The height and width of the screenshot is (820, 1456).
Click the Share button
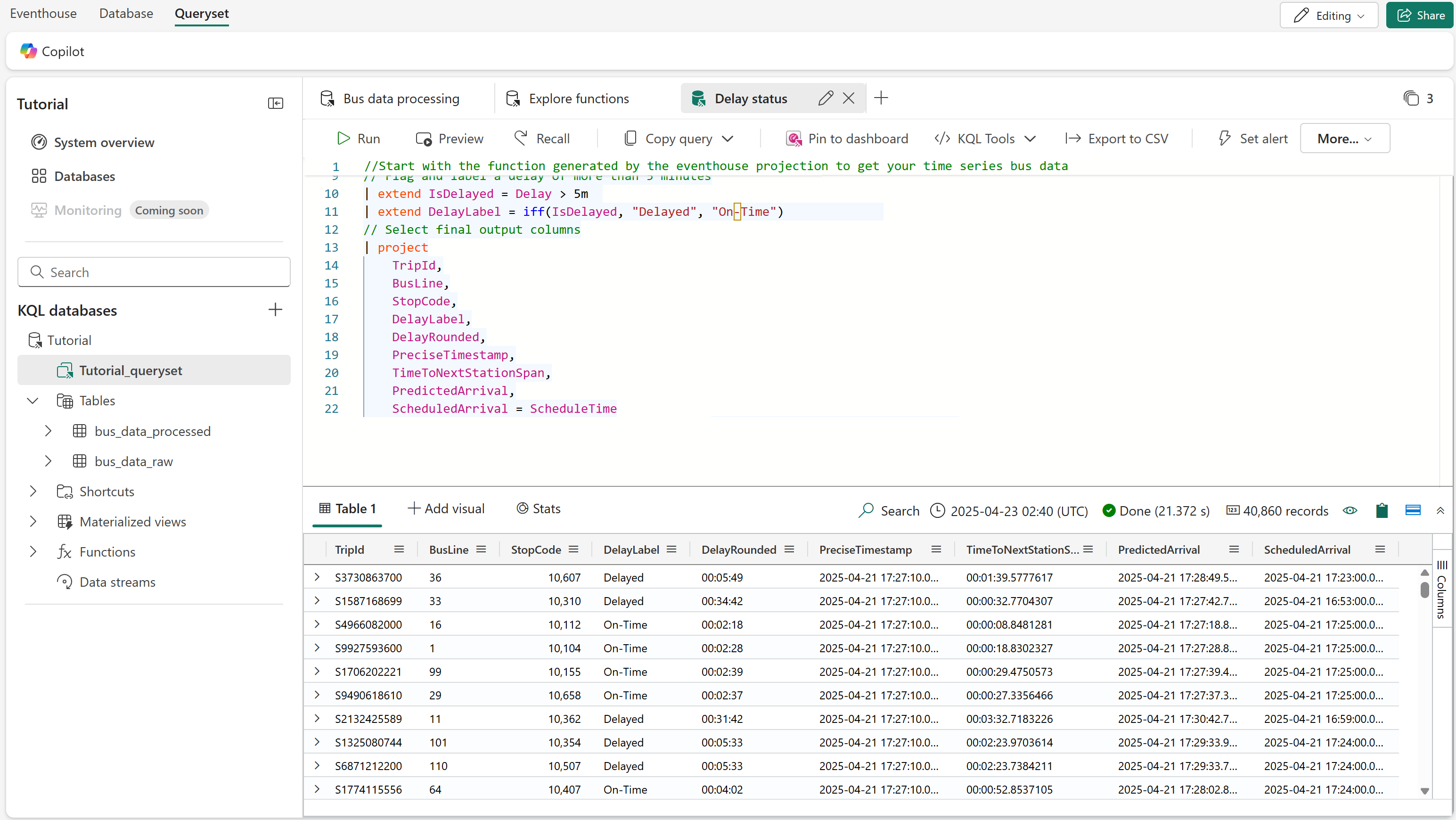pos(1420,15)
